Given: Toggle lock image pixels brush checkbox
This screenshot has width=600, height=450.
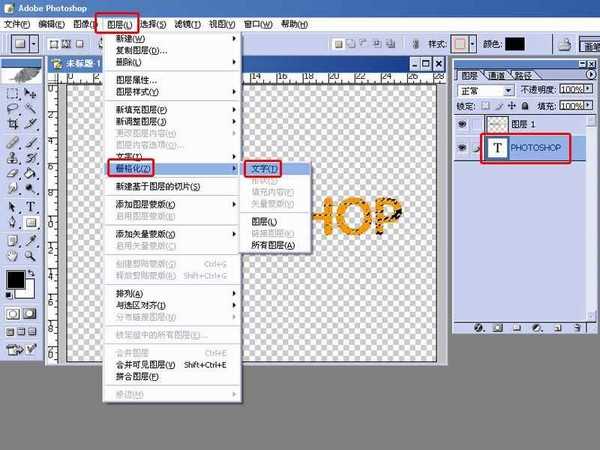Looking at the screenshot, I should 499,106.
